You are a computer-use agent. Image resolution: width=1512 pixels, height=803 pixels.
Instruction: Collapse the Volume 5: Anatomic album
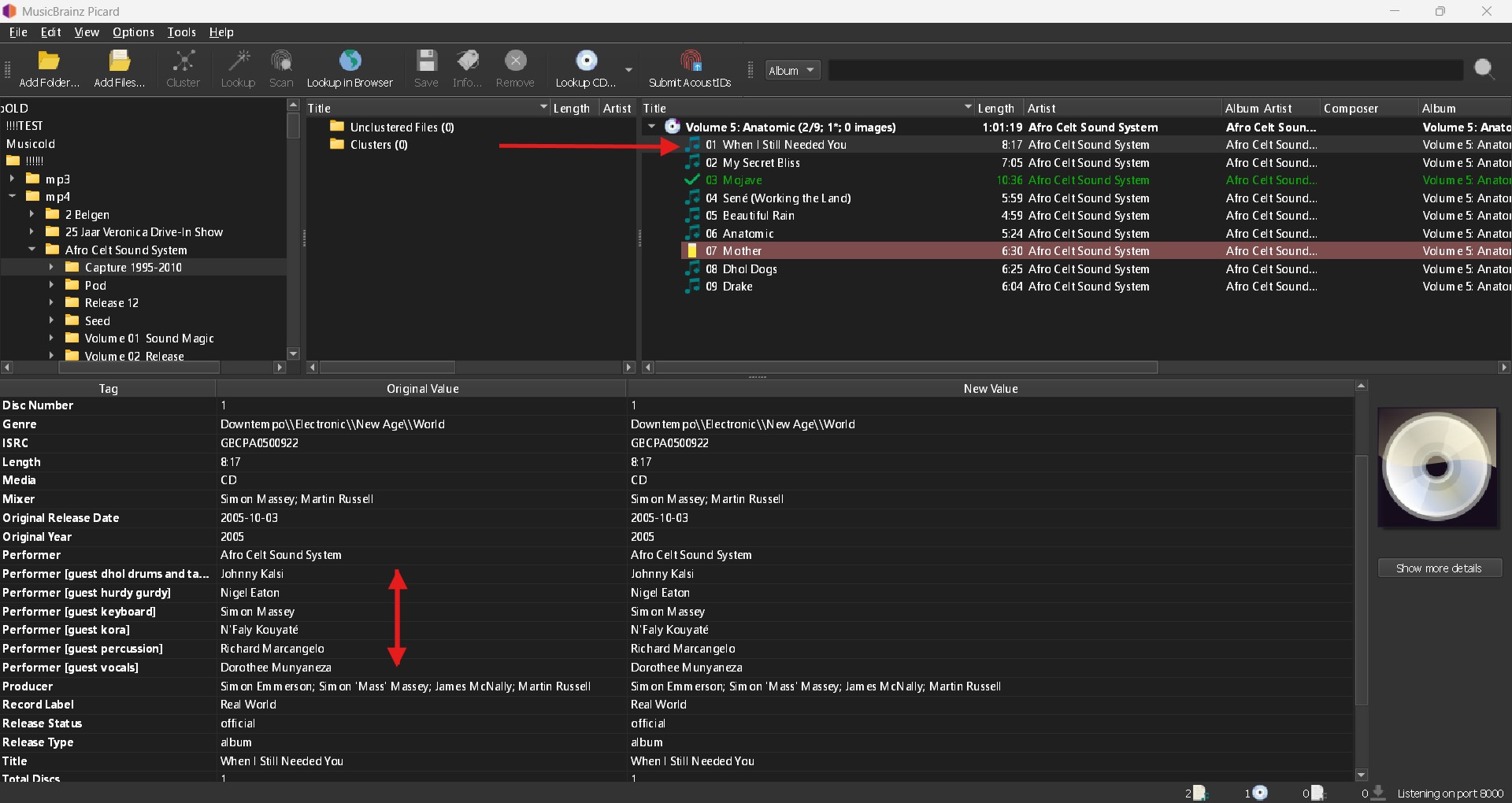point(651,127)
